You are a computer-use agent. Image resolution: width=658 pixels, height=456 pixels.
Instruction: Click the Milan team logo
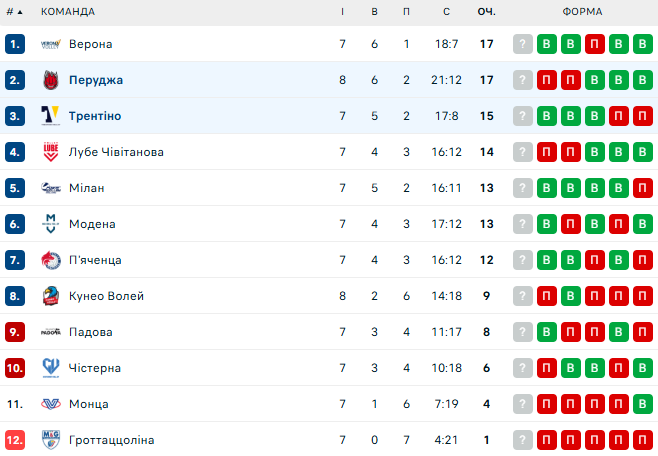click(x=51, y=188)
